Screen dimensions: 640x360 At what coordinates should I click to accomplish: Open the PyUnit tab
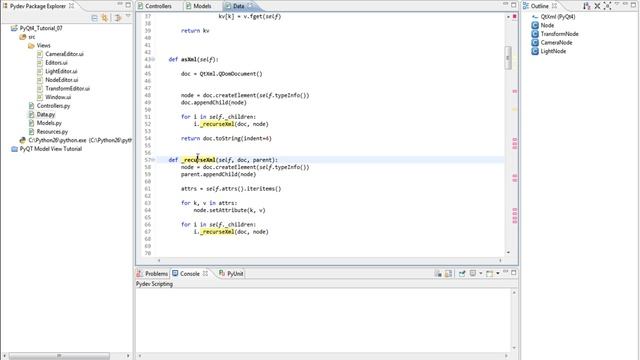pos(231,273)
